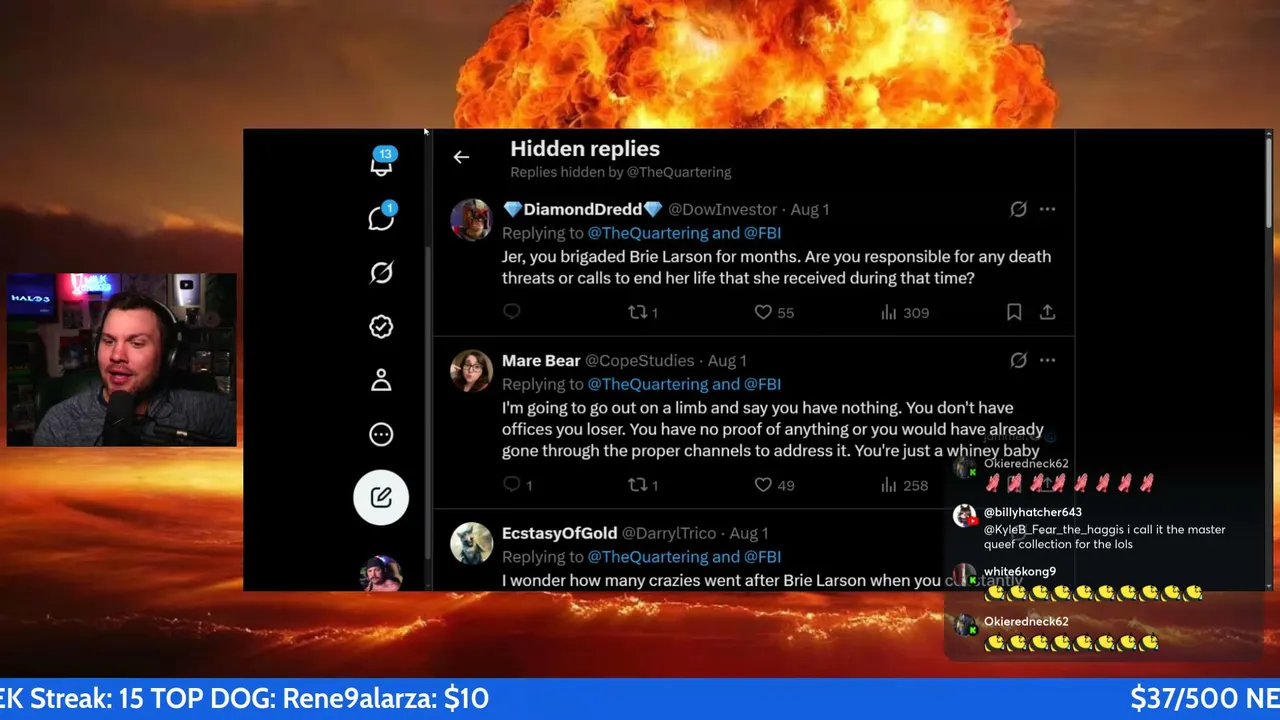Open the More circle menu in sidebar
This screenshot has width=1280, height=720.
(381, 434)
